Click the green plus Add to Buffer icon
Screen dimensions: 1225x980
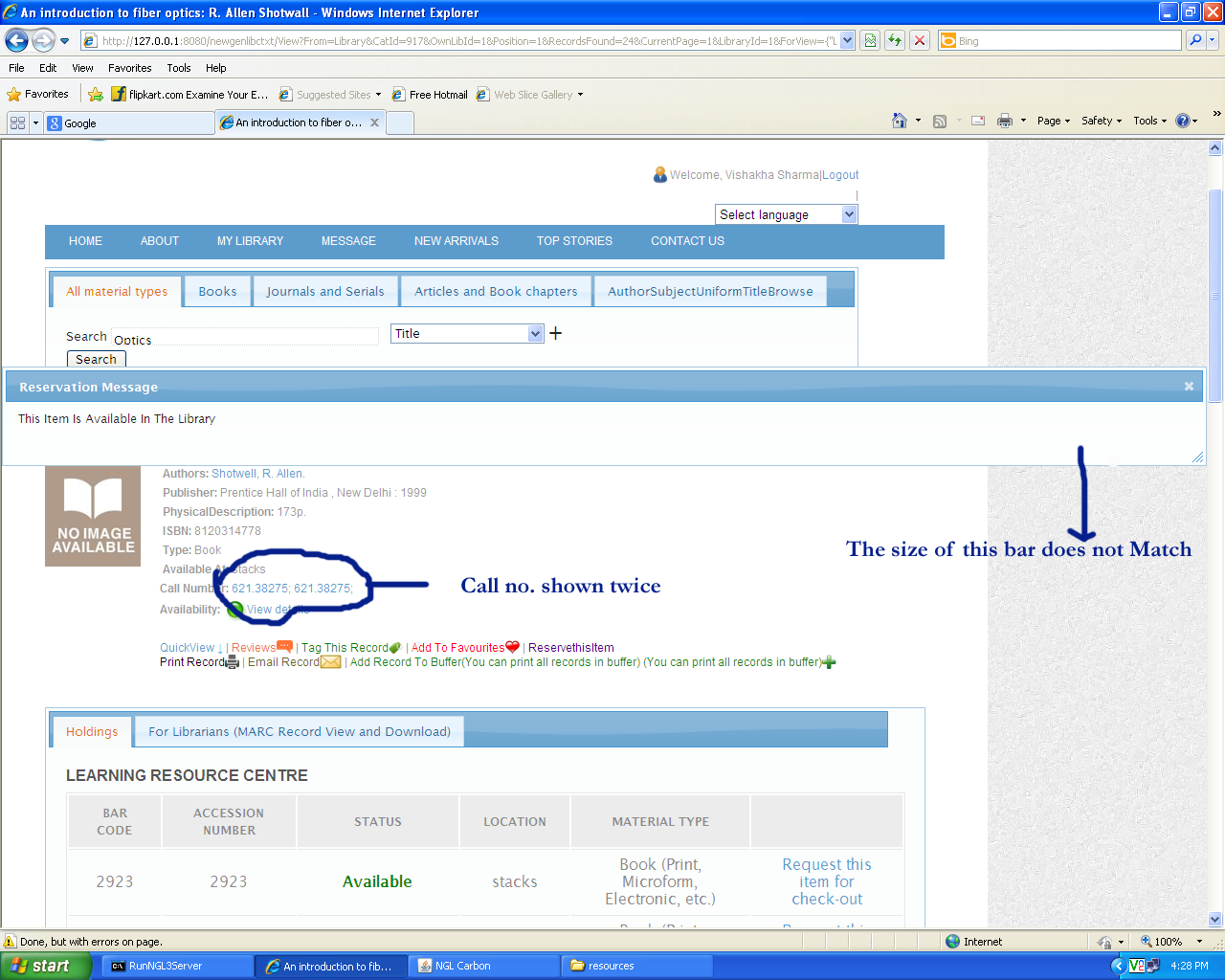[x=829, y=662]
